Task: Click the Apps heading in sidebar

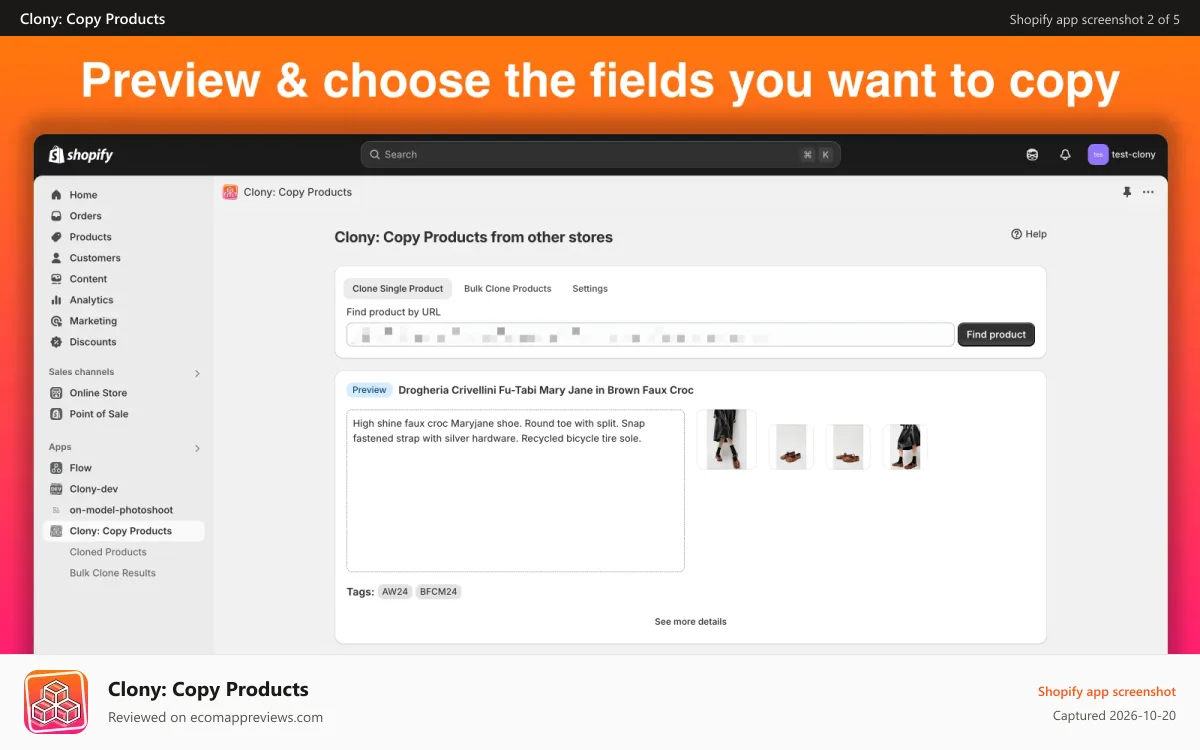Action: 60,447
